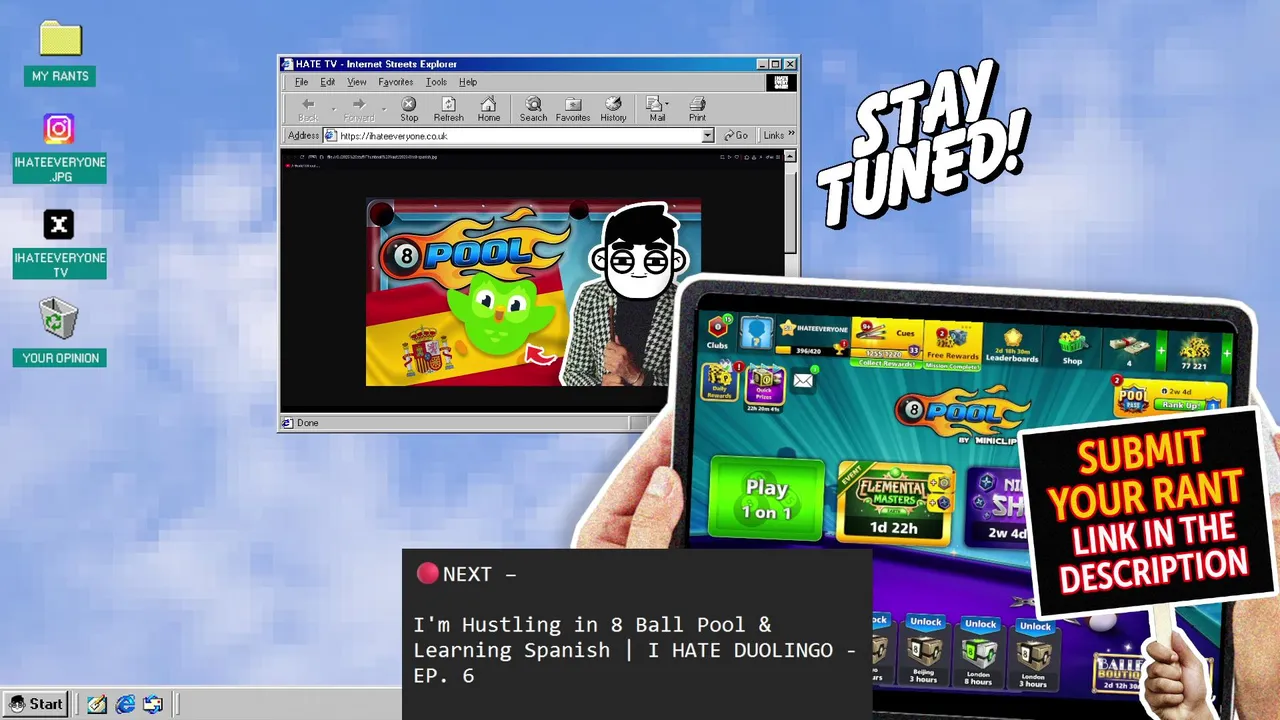Open the Instagram IHATEEVERYONE.JPG desktop icon
1280x720 pixels.
point(59,148)
